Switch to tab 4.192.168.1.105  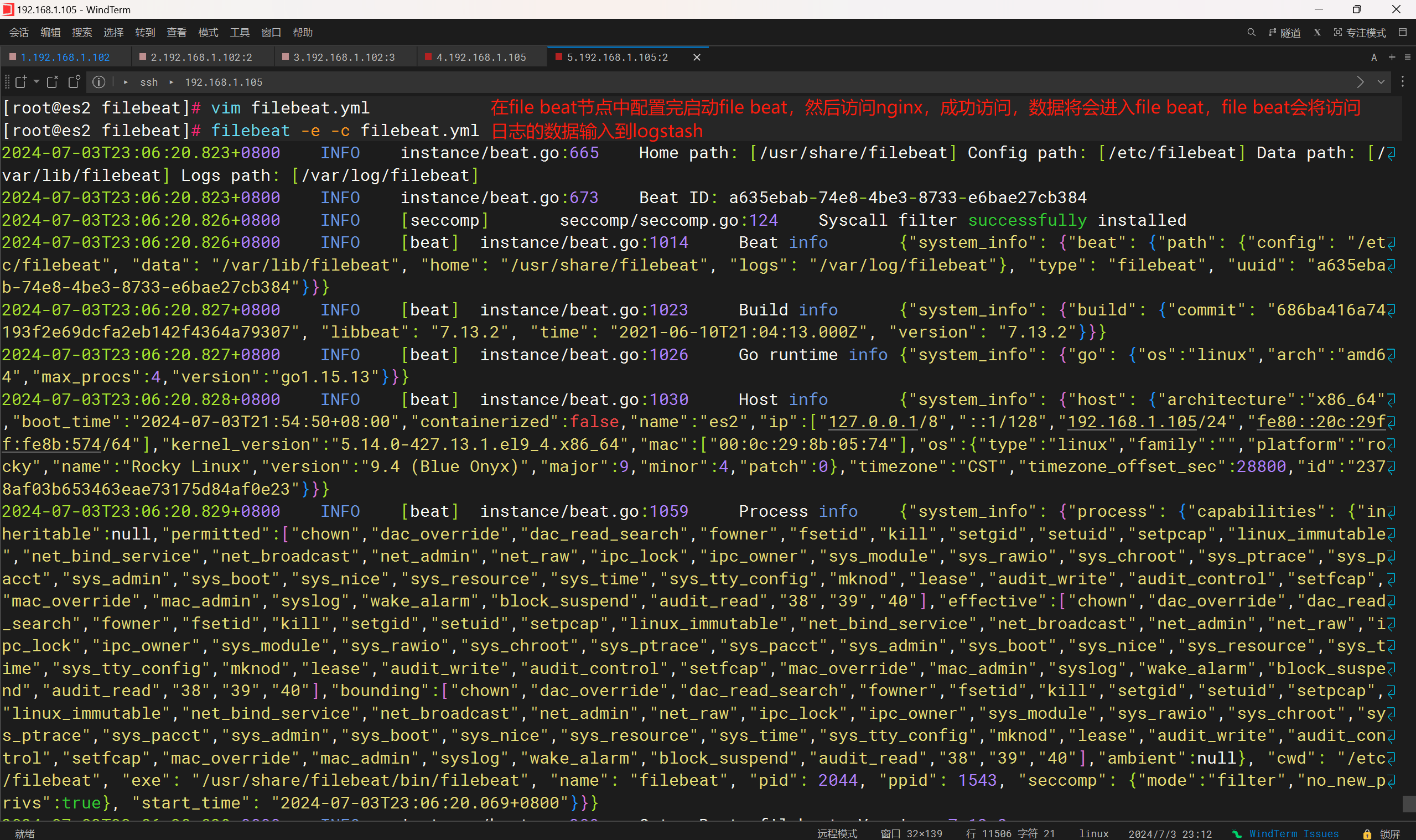pos(481,57)
